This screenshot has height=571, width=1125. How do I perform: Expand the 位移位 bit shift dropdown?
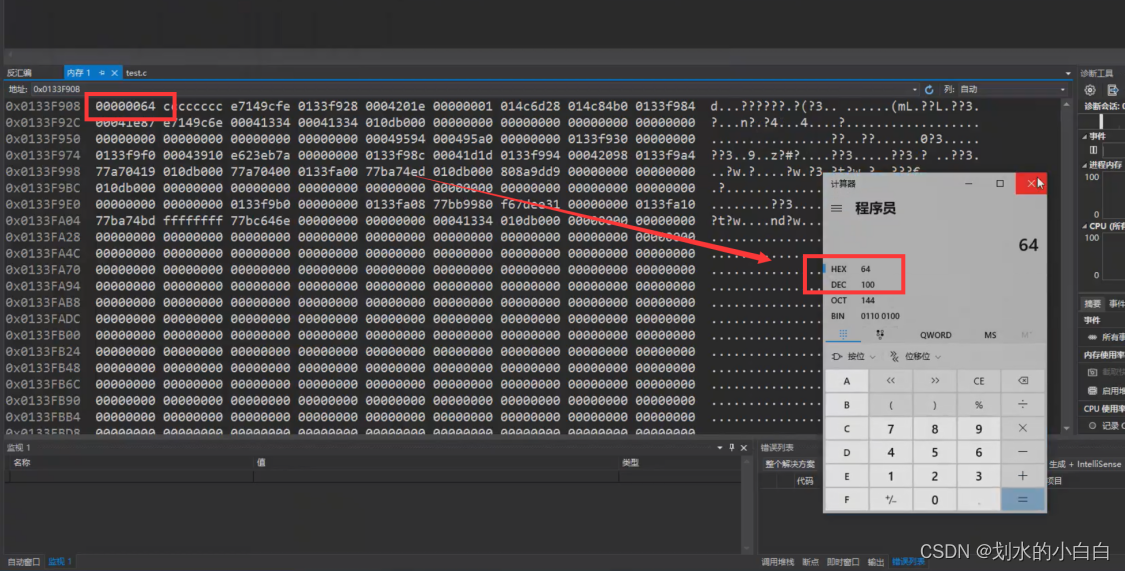(x=915, y=357)
